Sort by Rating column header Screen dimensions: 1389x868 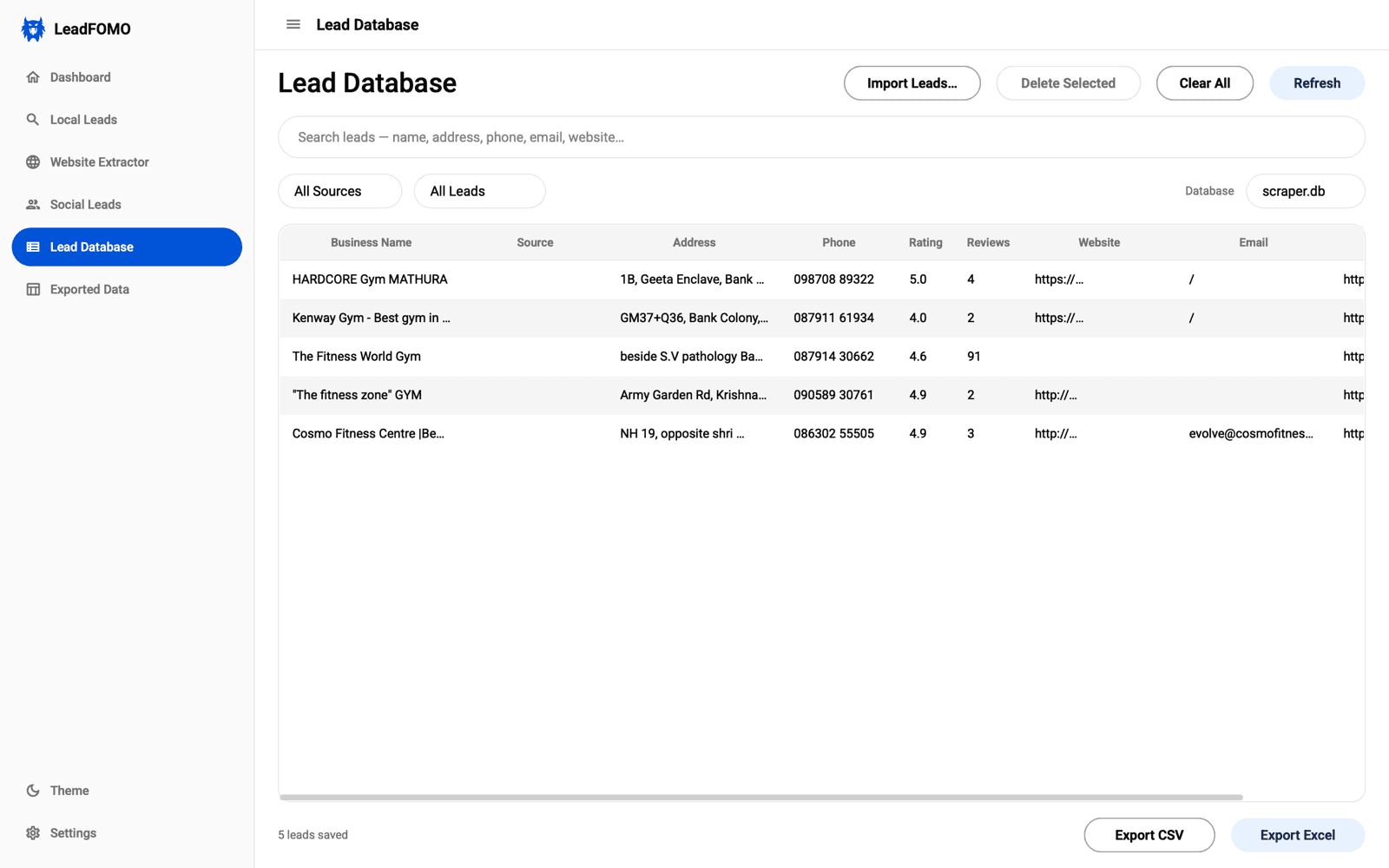click(925, 243)
